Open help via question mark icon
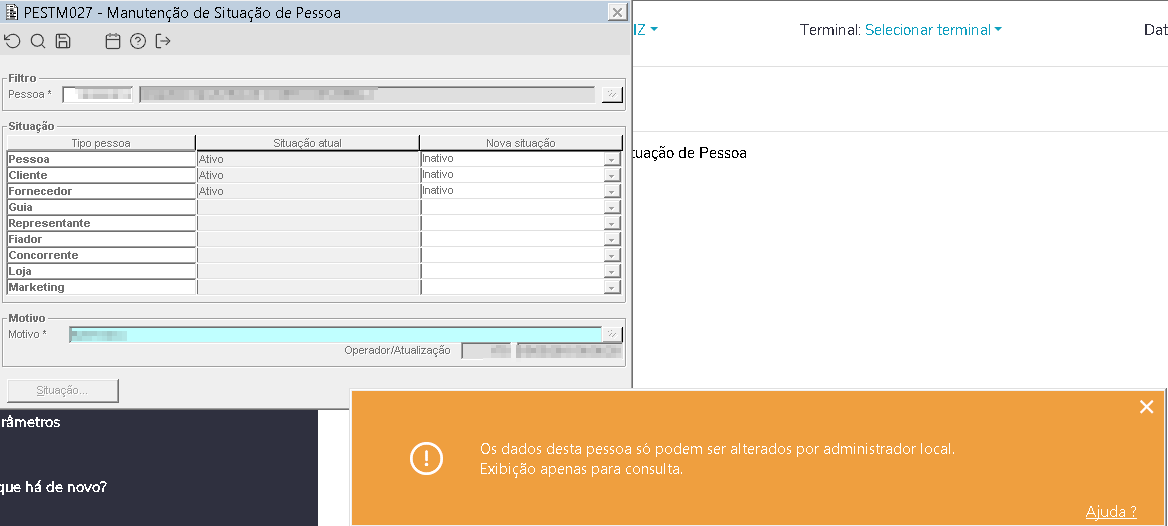 coord(138,42)
